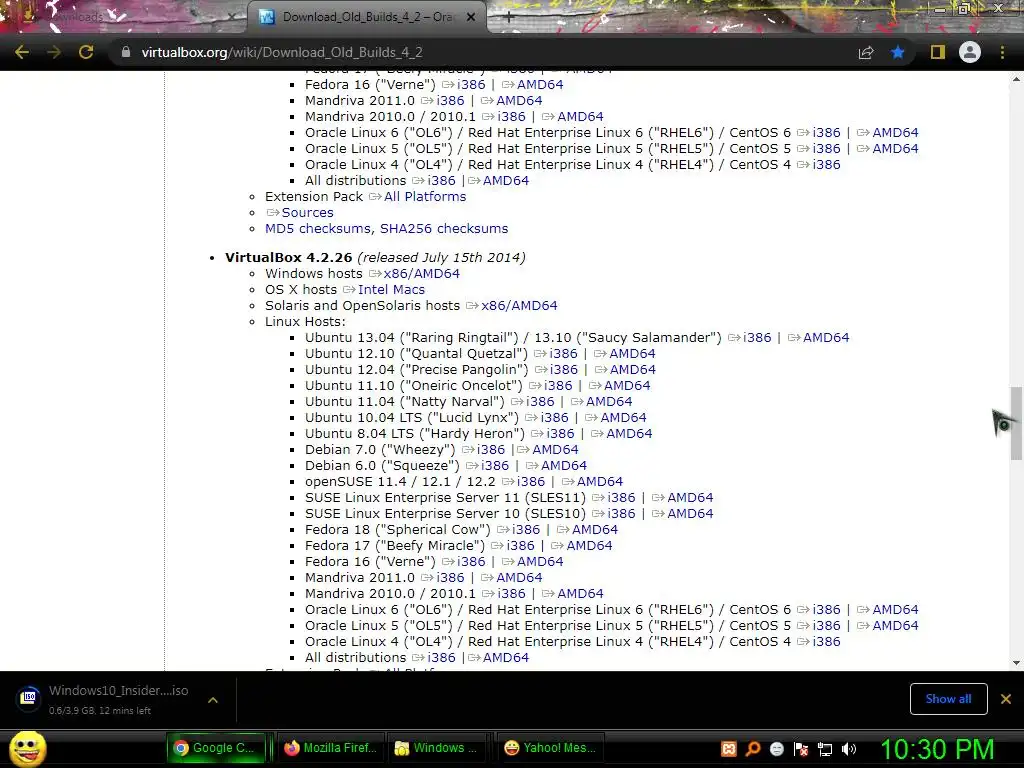Click the magnifier tray icon
The image size is (1024, 768).
click(x=753, y=749)
